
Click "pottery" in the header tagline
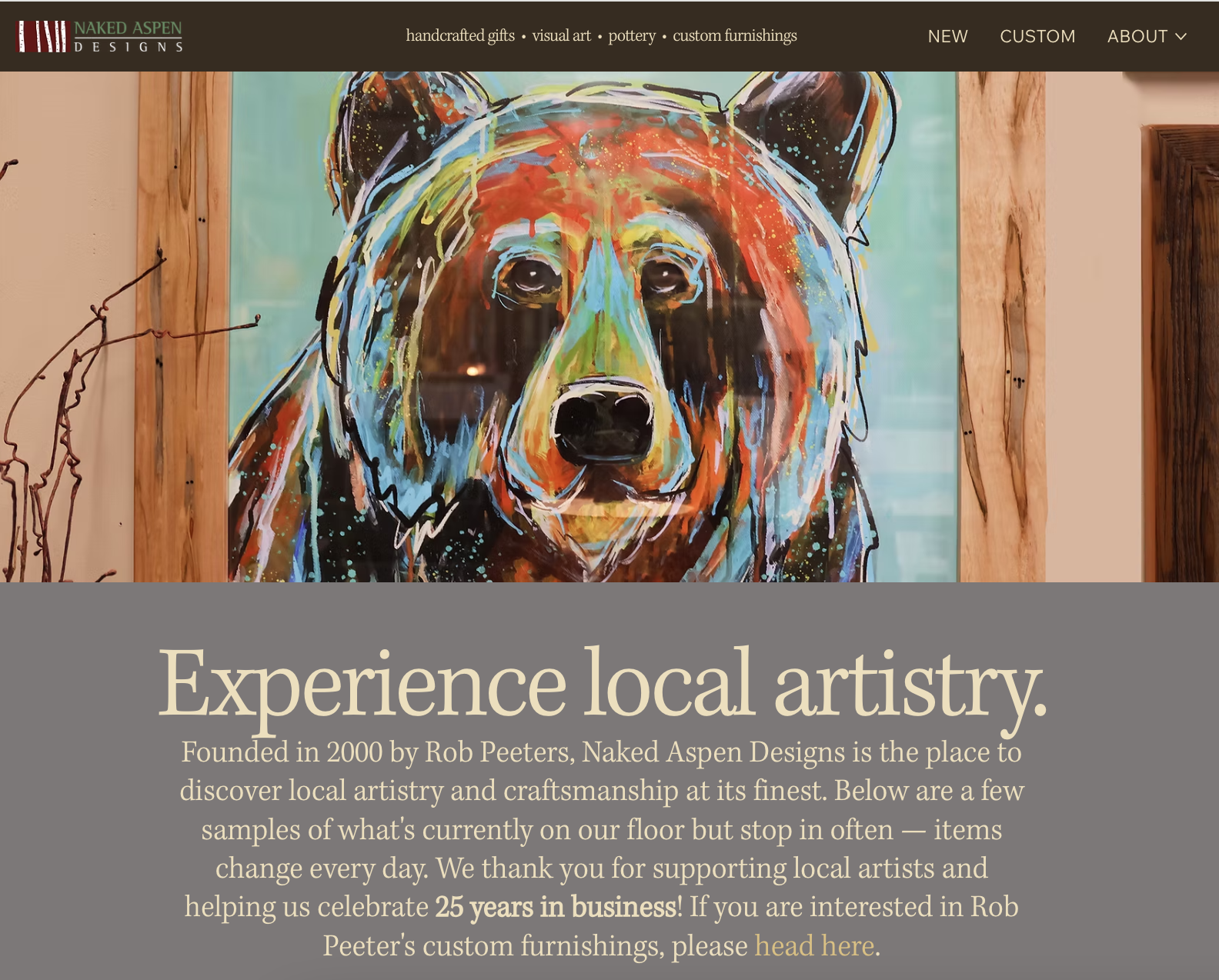pos(632,36)
